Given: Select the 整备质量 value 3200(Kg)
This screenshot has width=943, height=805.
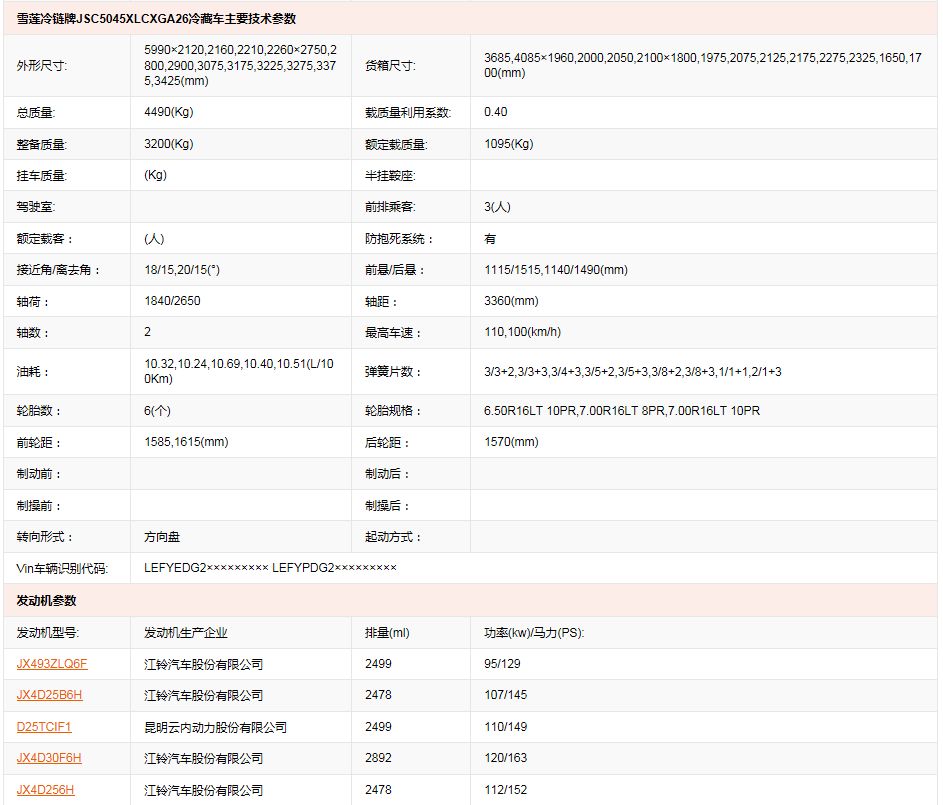Looking at the screenshot, I should 169,144.
